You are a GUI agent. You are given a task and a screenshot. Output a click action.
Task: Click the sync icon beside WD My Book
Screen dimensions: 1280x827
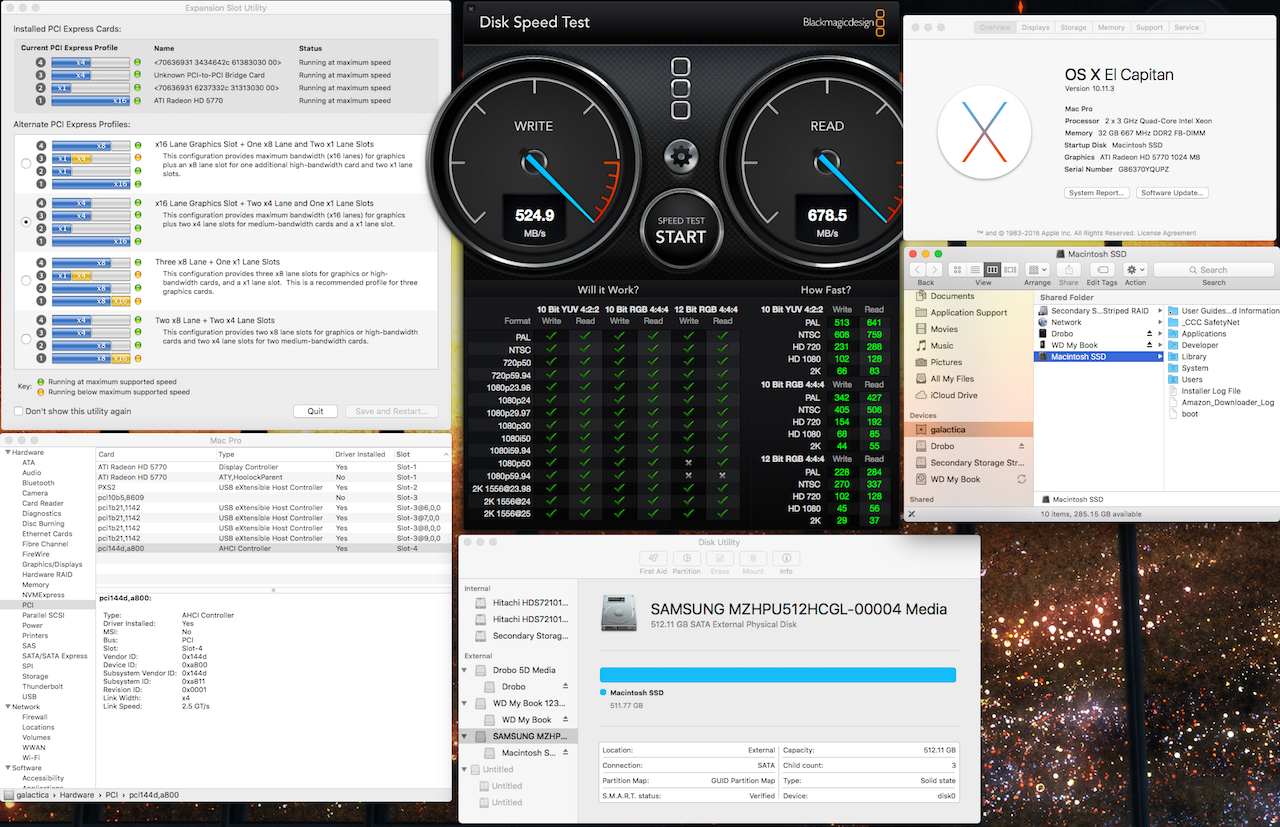[x=1021, y=479]
